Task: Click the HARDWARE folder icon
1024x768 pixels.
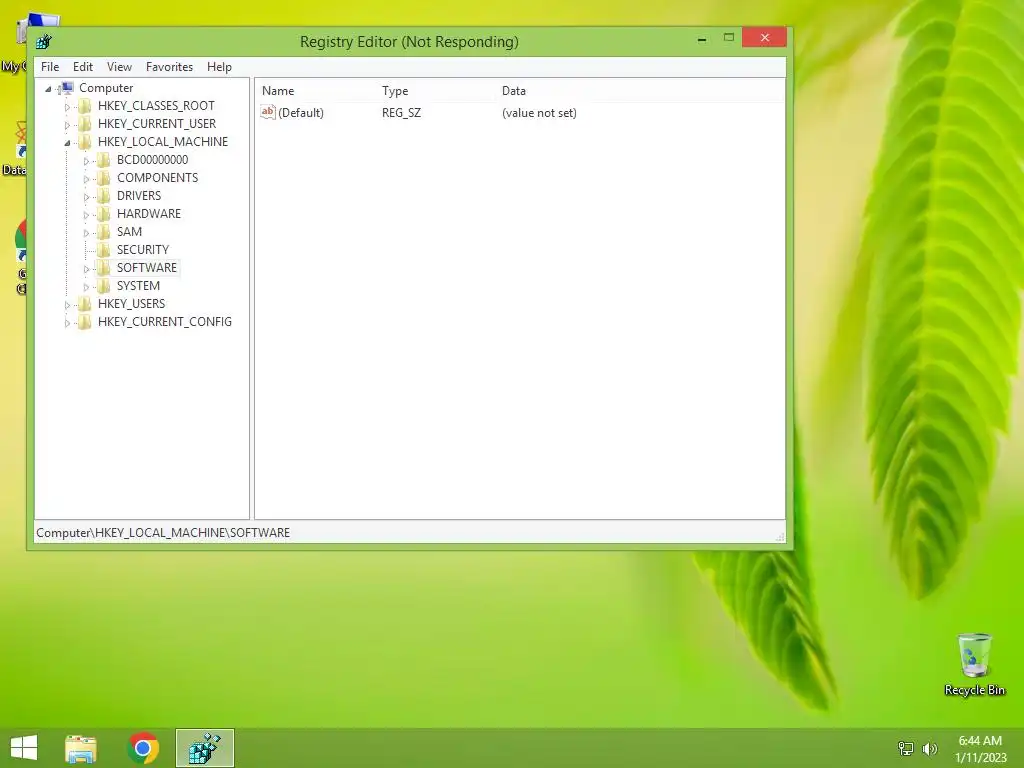Action: coord(104,214)
